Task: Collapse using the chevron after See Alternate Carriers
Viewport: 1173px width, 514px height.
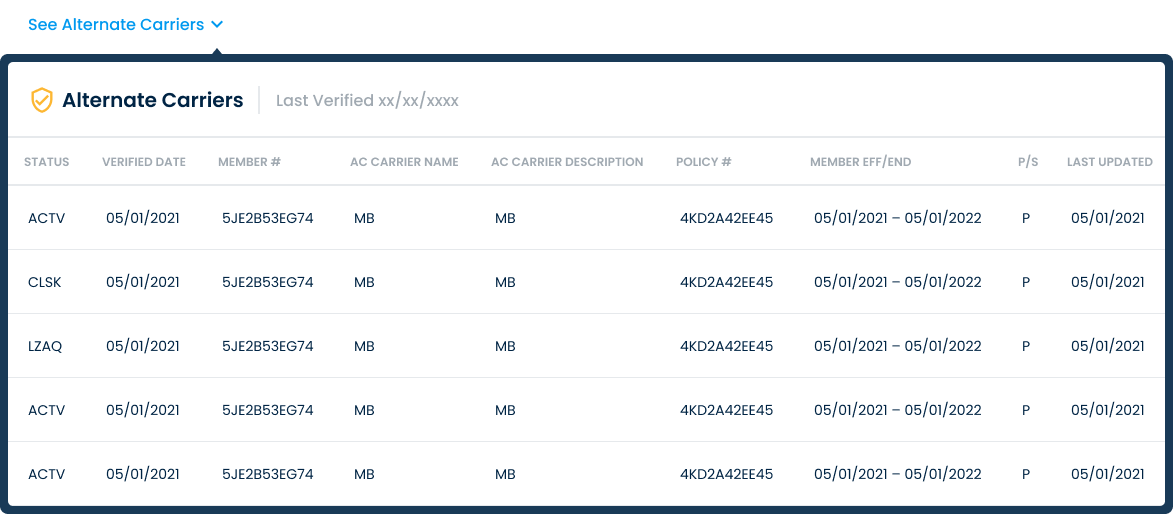Action: pos(218,25)
